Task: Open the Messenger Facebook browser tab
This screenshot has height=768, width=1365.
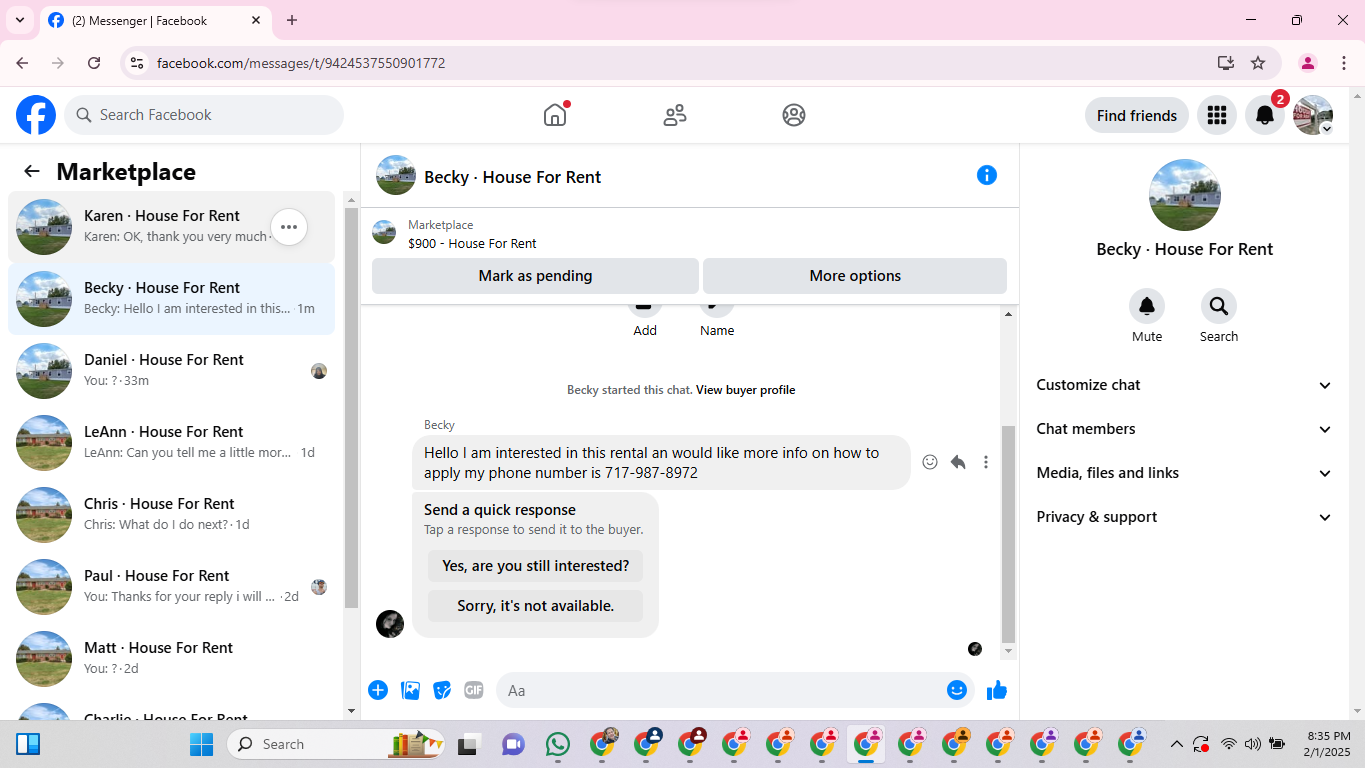Action: coord(155,20)
